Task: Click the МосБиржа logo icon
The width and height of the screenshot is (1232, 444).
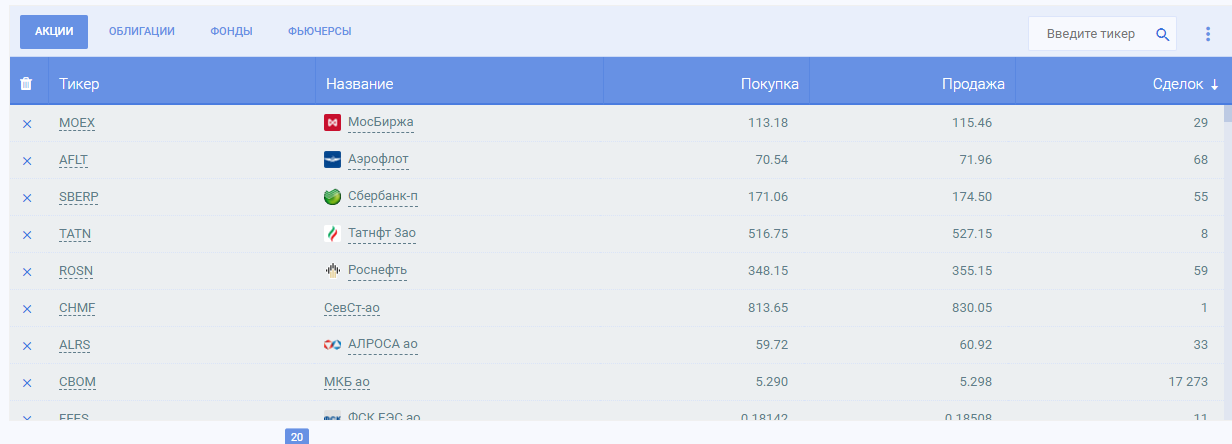Action: [333, 122]
